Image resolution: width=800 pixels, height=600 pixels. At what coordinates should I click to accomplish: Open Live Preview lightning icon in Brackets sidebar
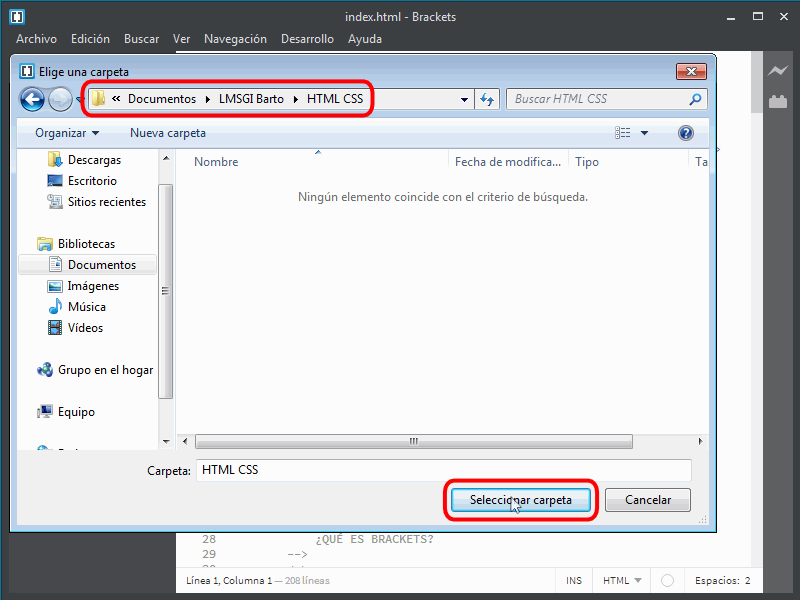(x=778, y=71)
